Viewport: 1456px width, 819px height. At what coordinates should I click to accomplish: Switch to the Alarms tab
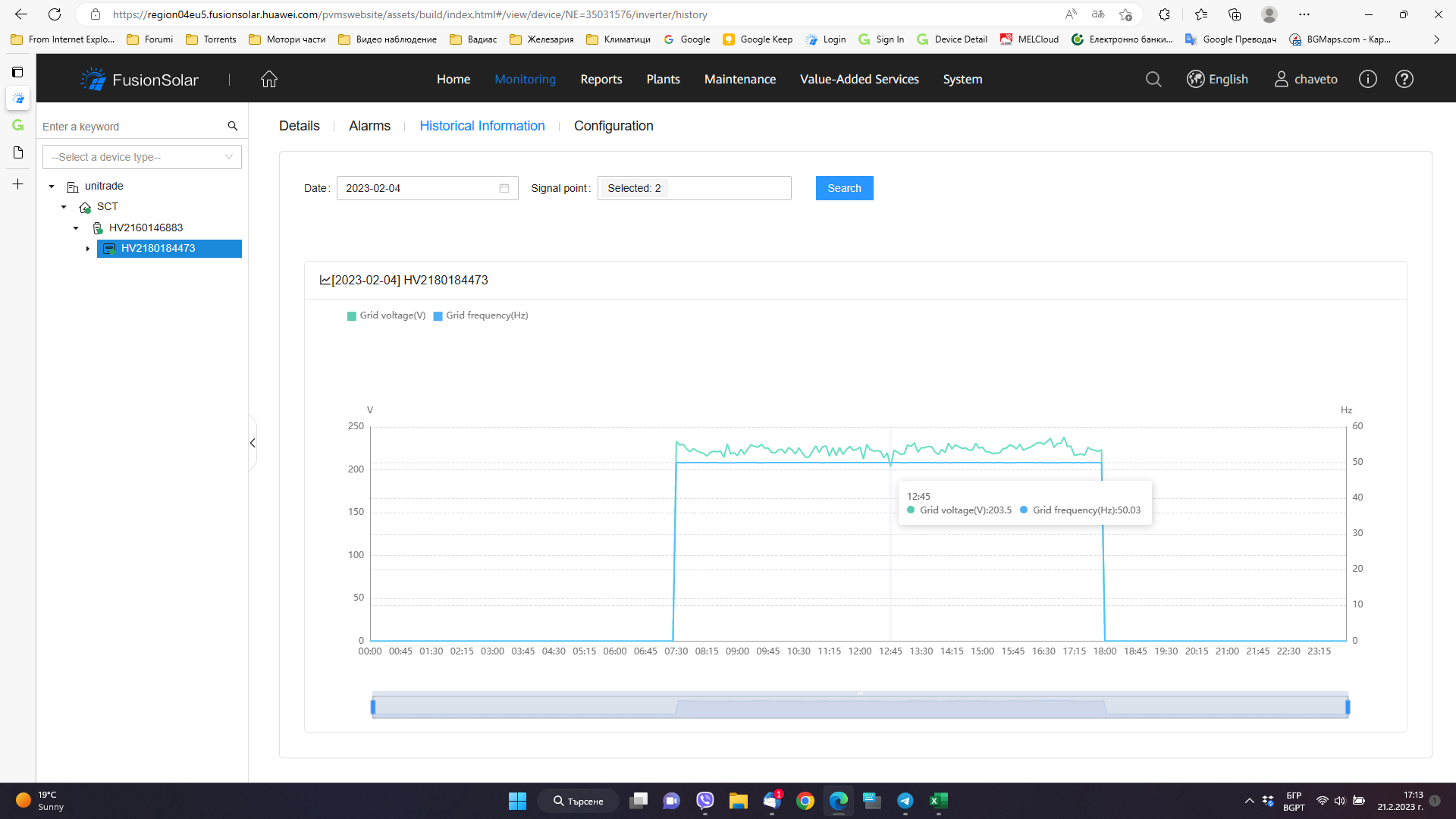(369, 126)
